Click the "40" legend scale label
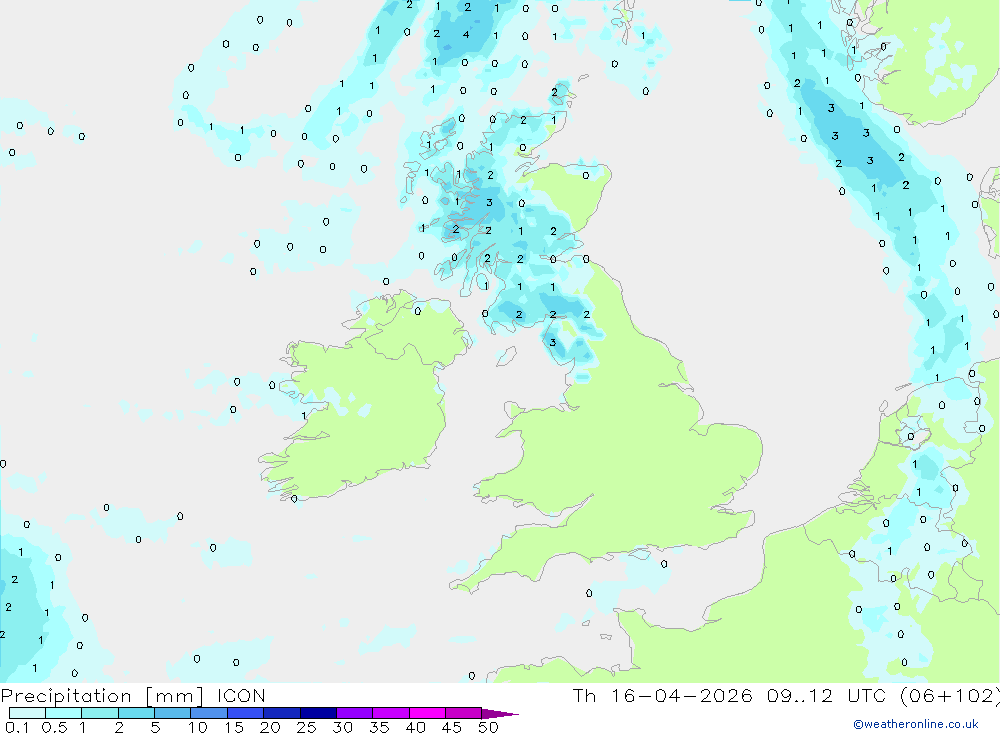Image resolution: width=1000 pixels, height=733 pixels. tap(415, 727)
